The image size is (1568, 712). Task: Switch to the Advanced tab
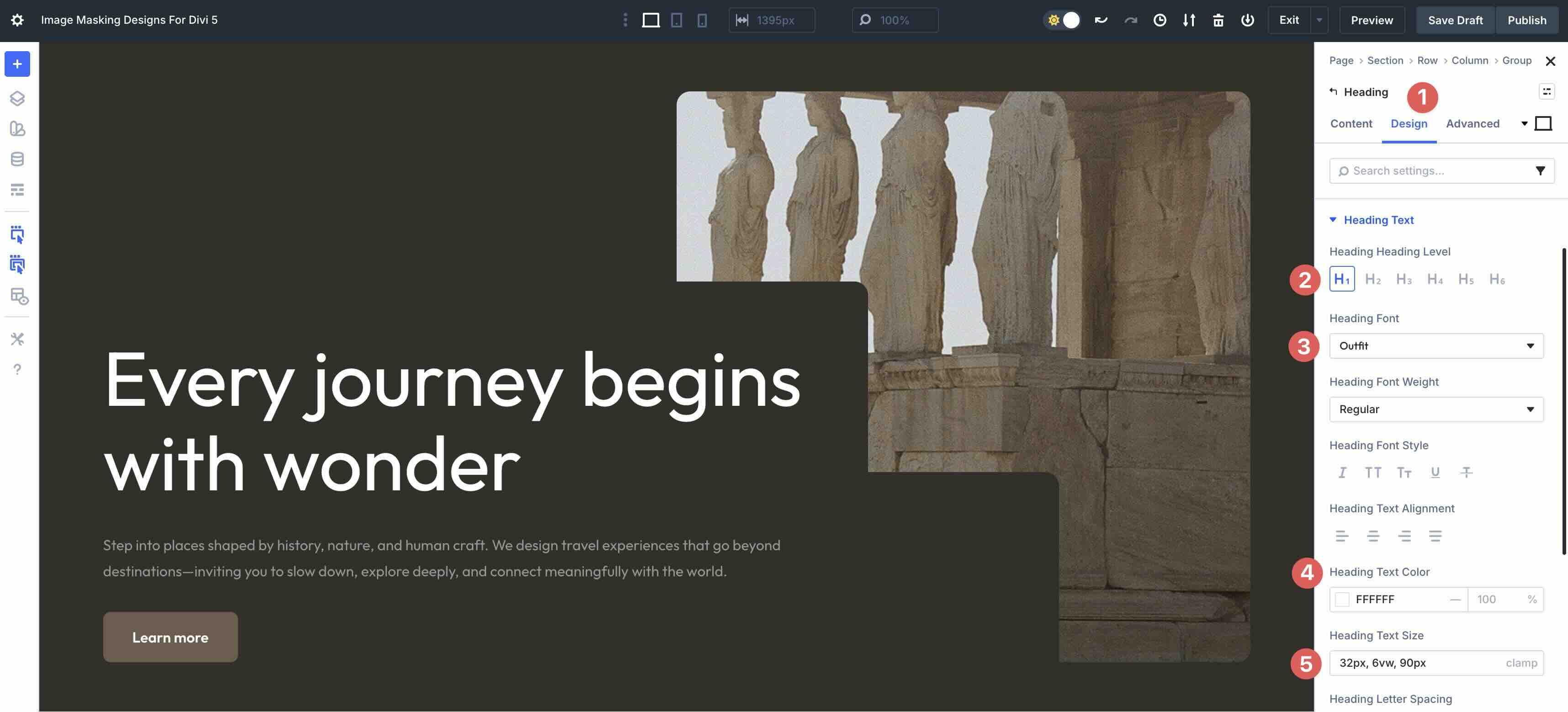1473,124
